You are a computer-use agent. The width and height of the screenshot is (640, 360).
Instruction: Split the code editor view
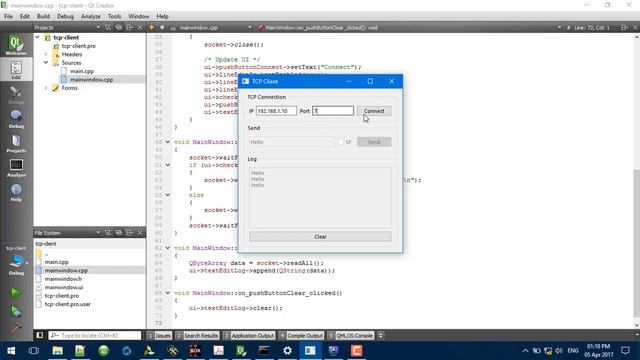[624, 27]
